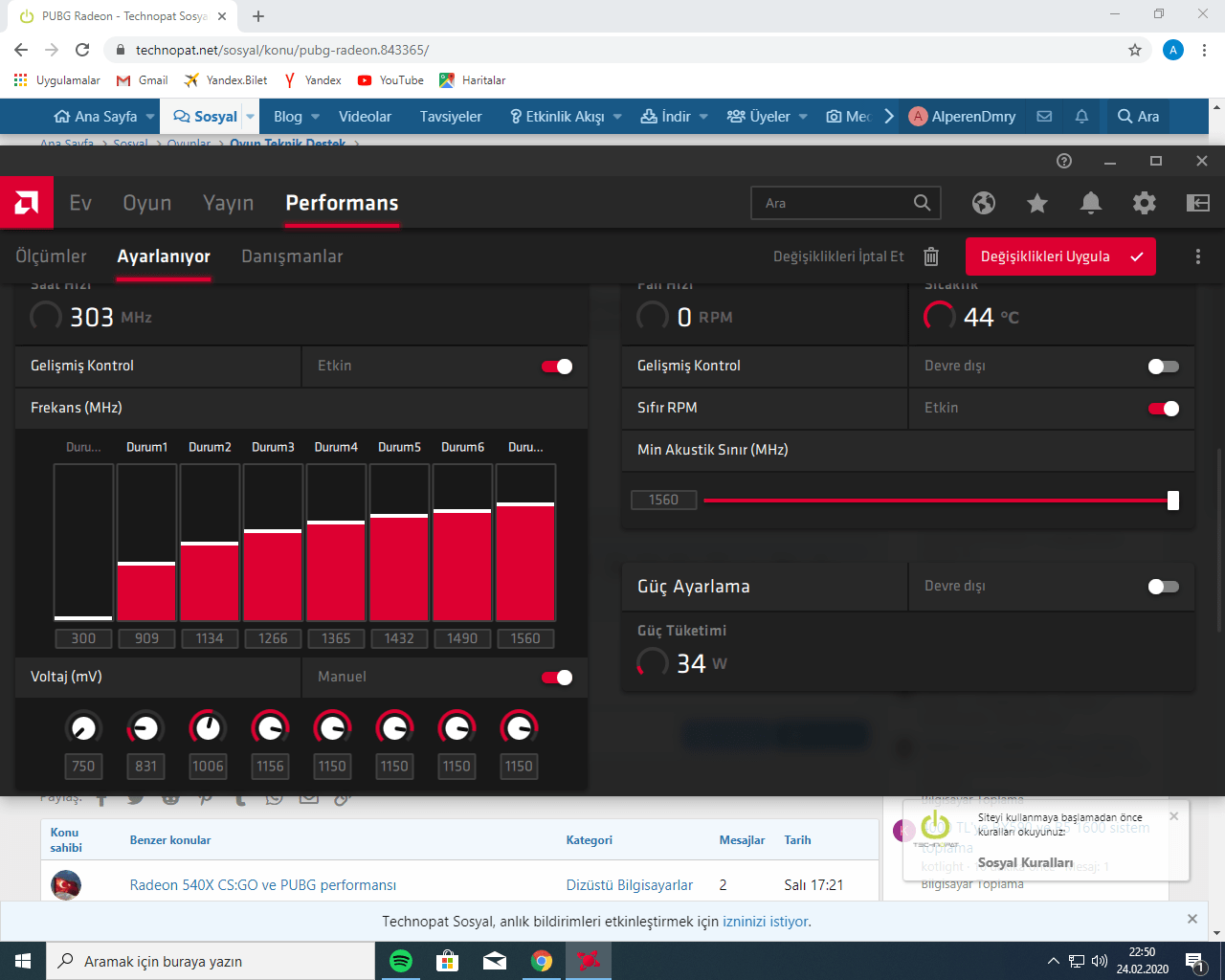Open favorites star in Radeon Software header
Screen dimensions: 1225x980
pyautogui.click(x=1037, y=203)
